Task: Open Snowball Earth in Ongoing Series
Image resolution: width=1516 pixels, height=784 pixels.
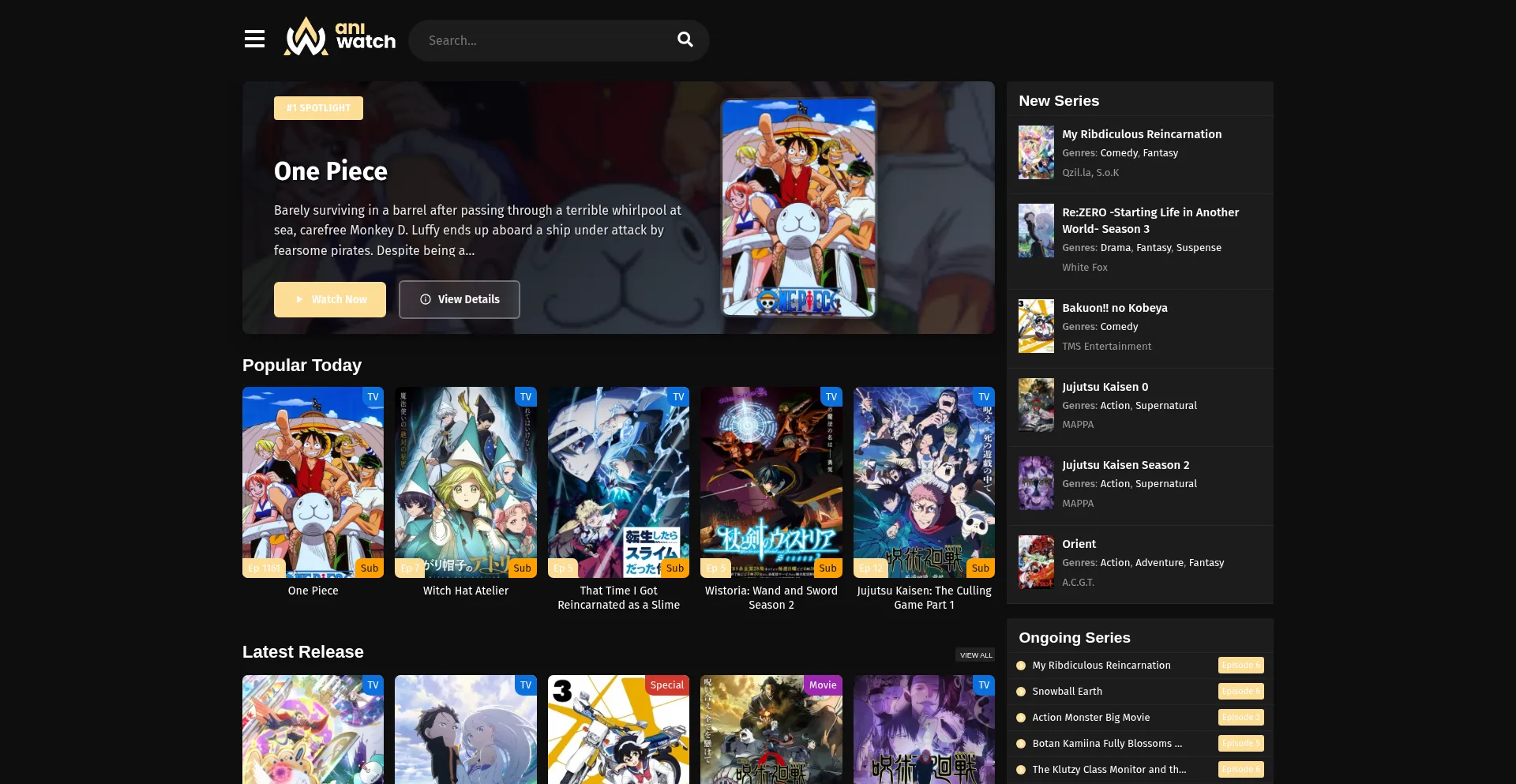Action: pos(1067,692)
